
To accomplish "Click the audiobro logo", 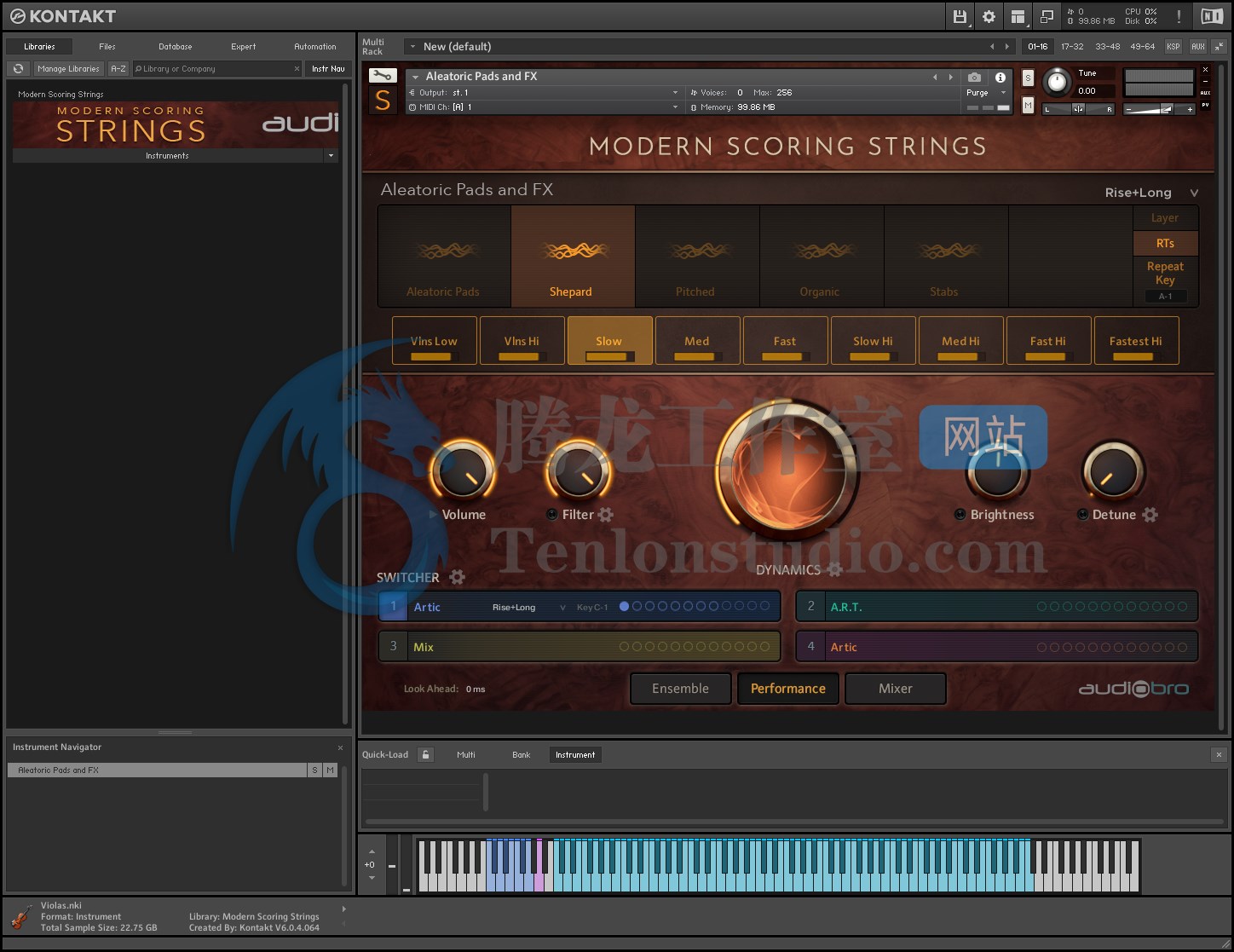I will [1135, 689].
